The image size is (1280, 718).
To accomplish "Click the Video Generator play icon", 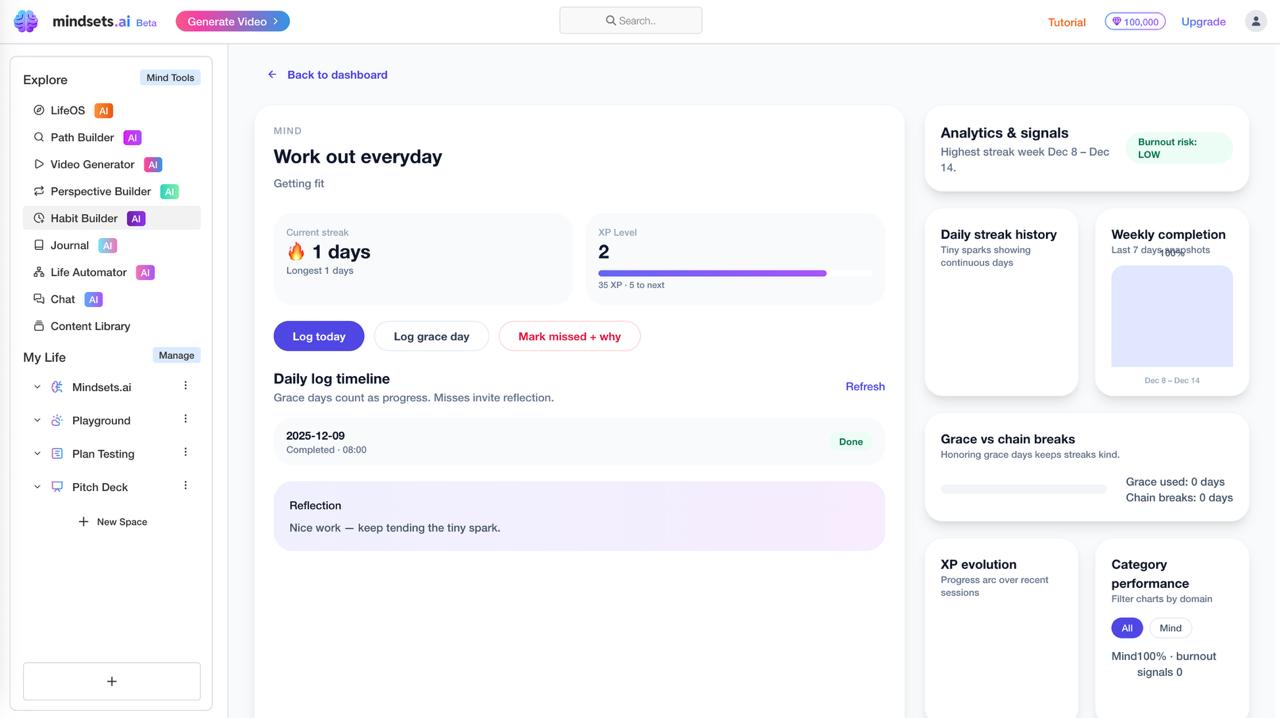I will 39,164.
